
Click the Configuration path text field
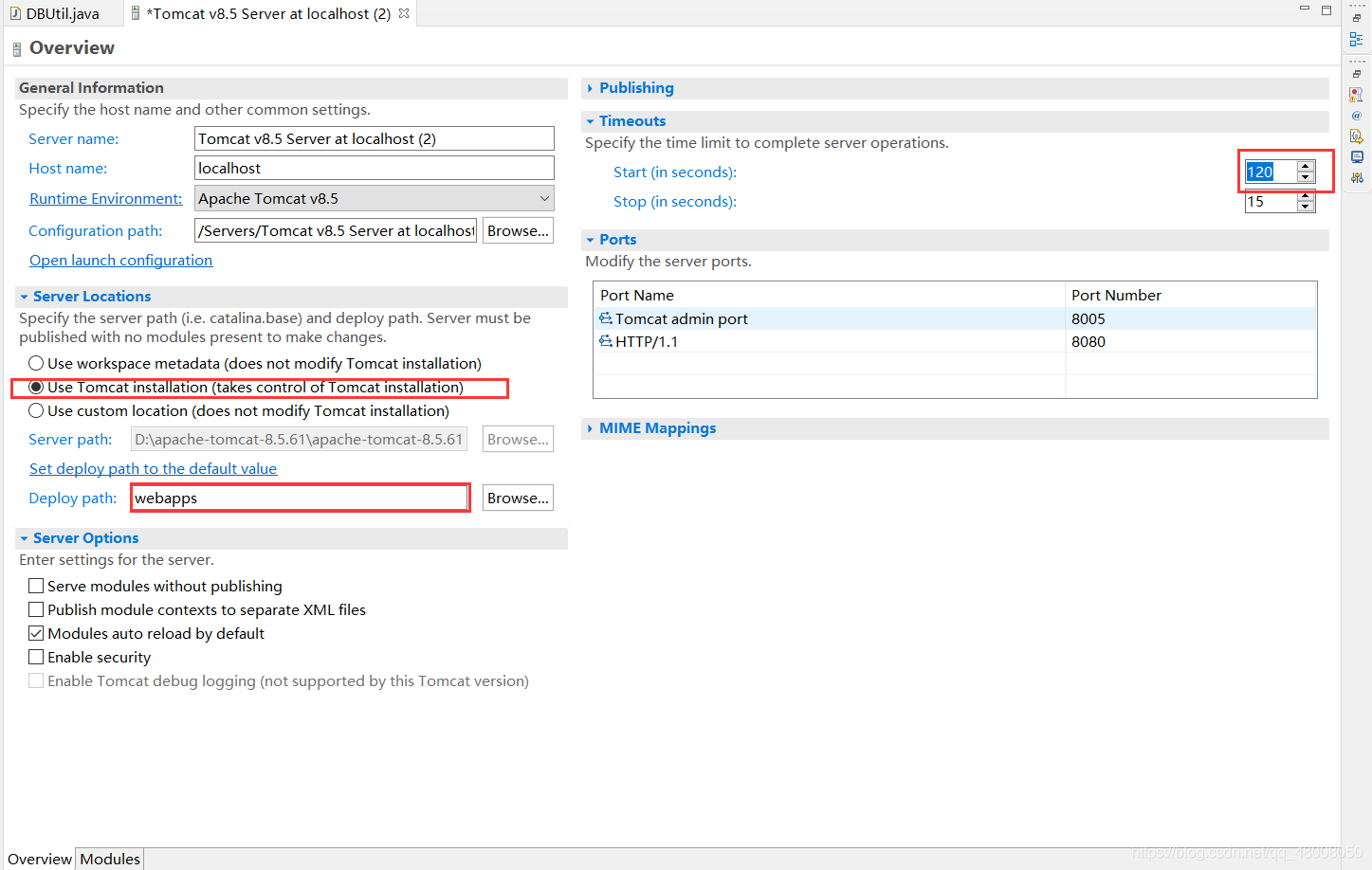336,230
